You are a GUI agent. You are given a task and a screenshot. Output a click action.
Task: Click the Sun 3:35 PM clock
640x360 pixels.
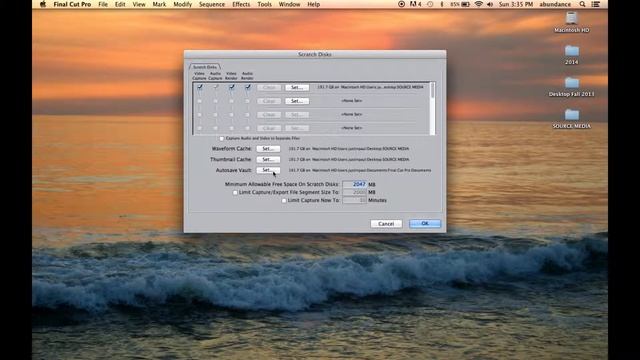[x=516, y=4]
